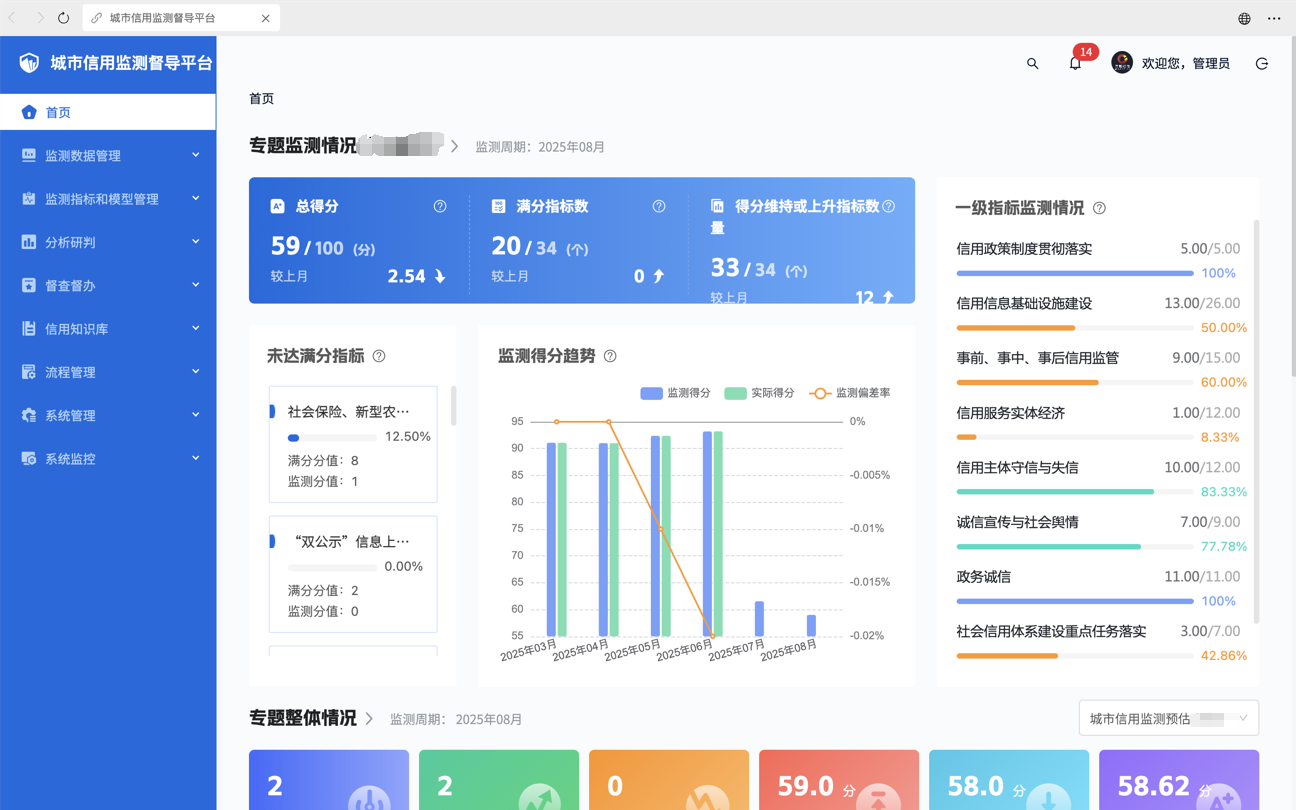This screenshot has height=810, width=1296.
Task: Expand 分析研判 sidebar menu
Action: click(x=108, y=242)
